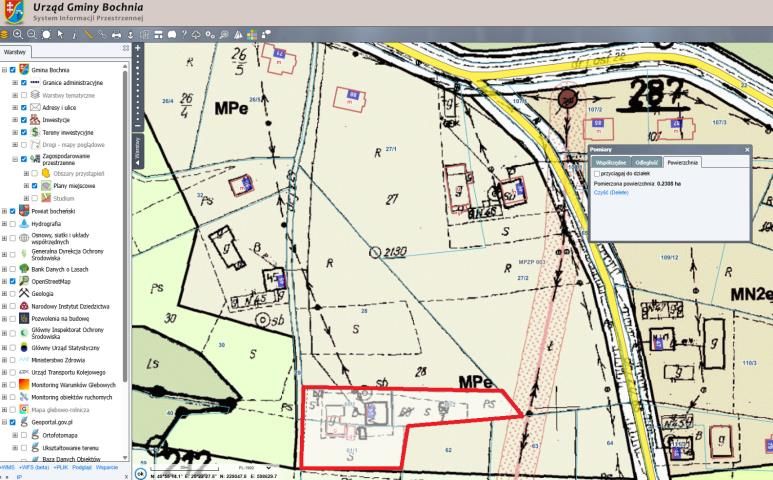The image size is (773, 480).
Task: Enable the Warstwy tematyczne layer checkbox
Action: [x=24, y=95]
